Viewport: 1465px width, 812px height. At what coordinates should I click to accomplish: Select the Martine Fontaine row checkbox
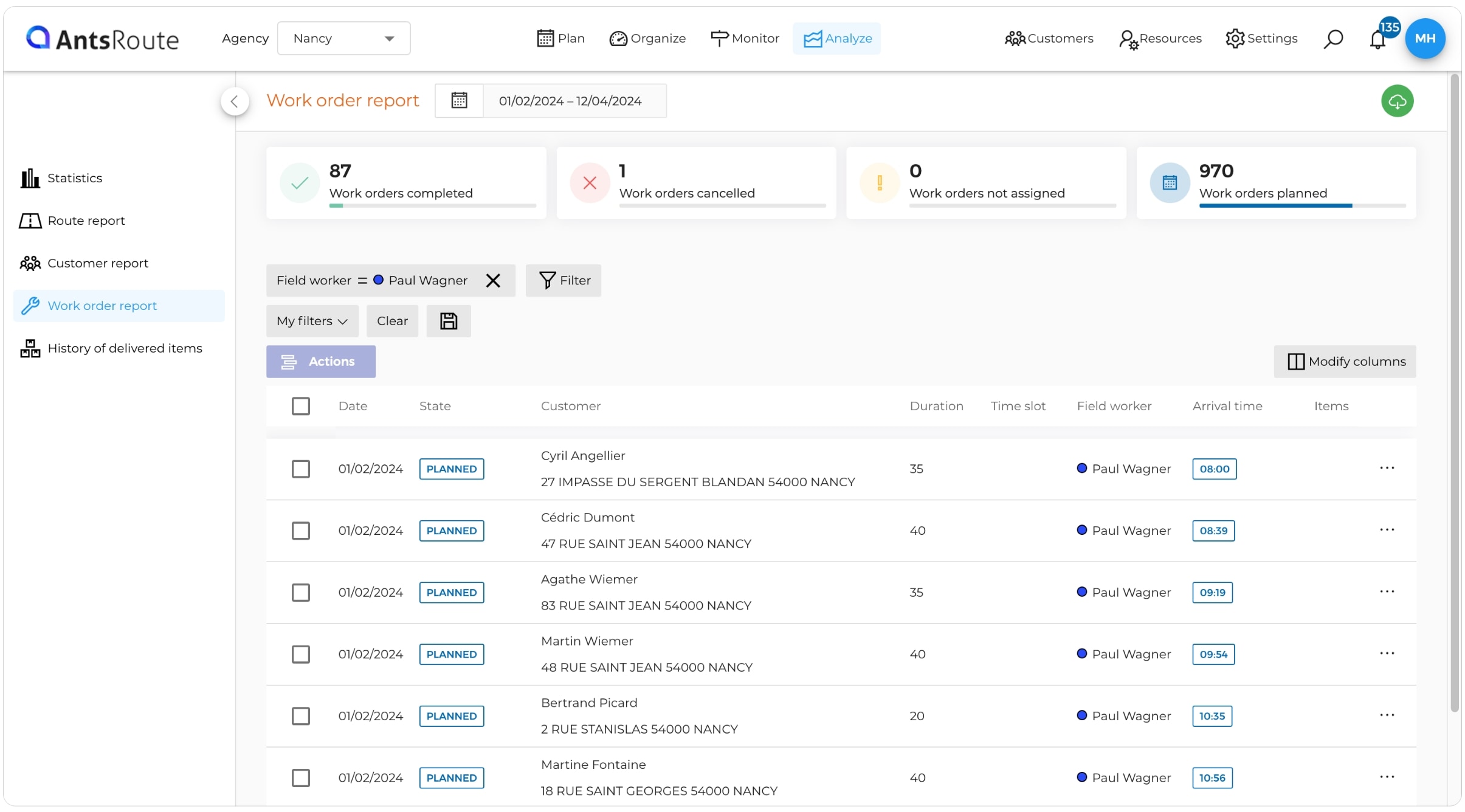[x=300, y=777]
